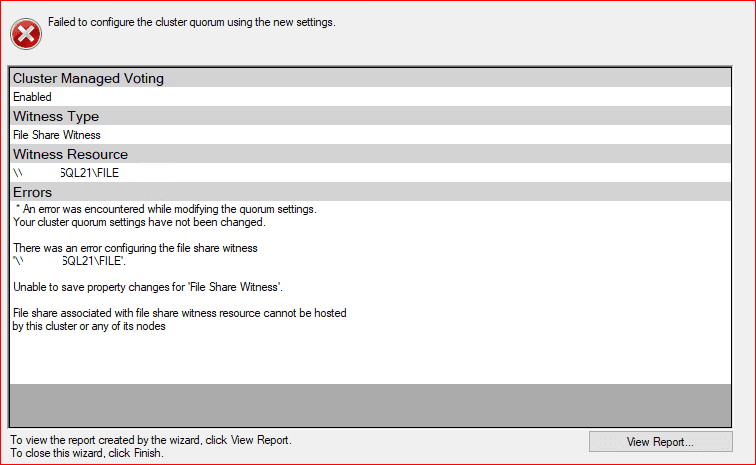The width and height of the screenshot is (756, 465).
Task: Click the 'File share associated with file share witness' line
Action: point(180,313)
